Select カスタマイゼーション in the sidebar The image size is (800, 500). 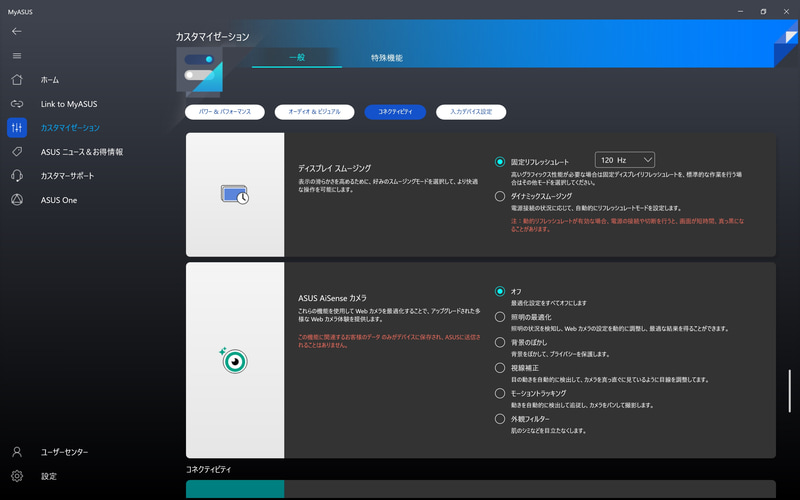tap(70, 128)
